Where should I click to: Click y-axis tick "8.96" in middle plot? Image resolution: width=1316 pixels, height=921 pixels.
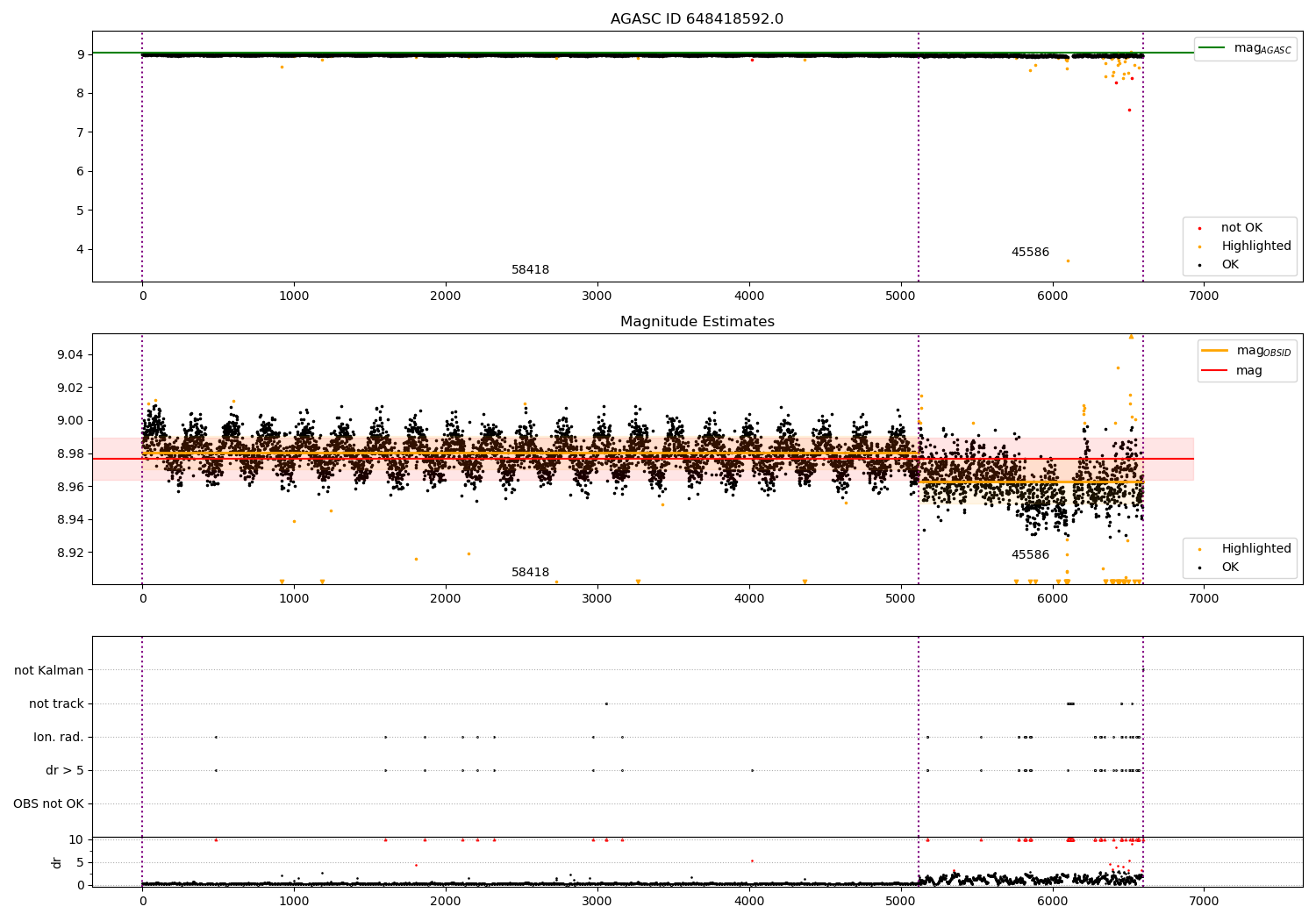click(x=71, y=487)
